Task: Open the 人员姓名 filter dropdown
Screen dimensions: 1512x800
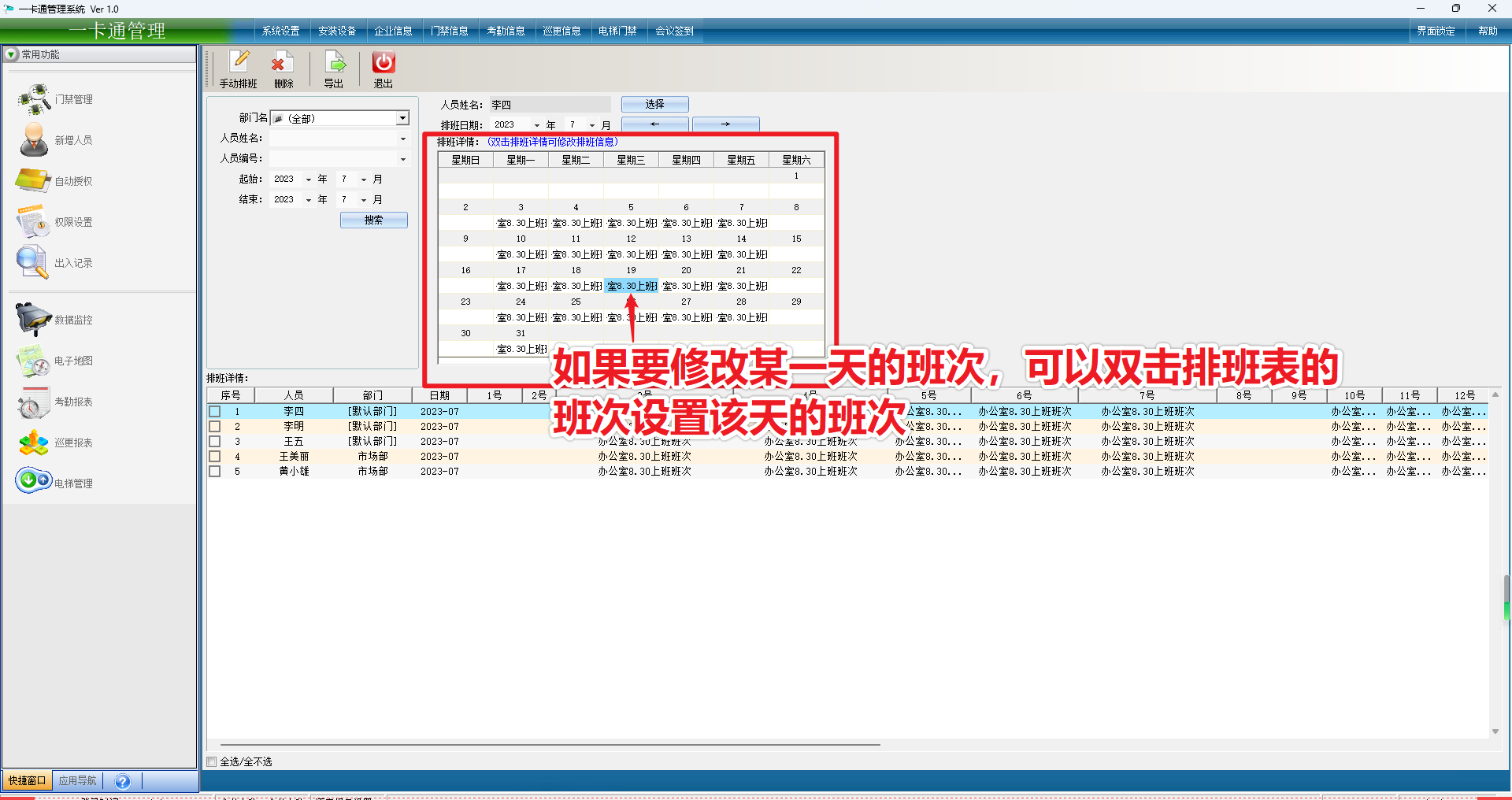Action: click(x=402, y=139)
